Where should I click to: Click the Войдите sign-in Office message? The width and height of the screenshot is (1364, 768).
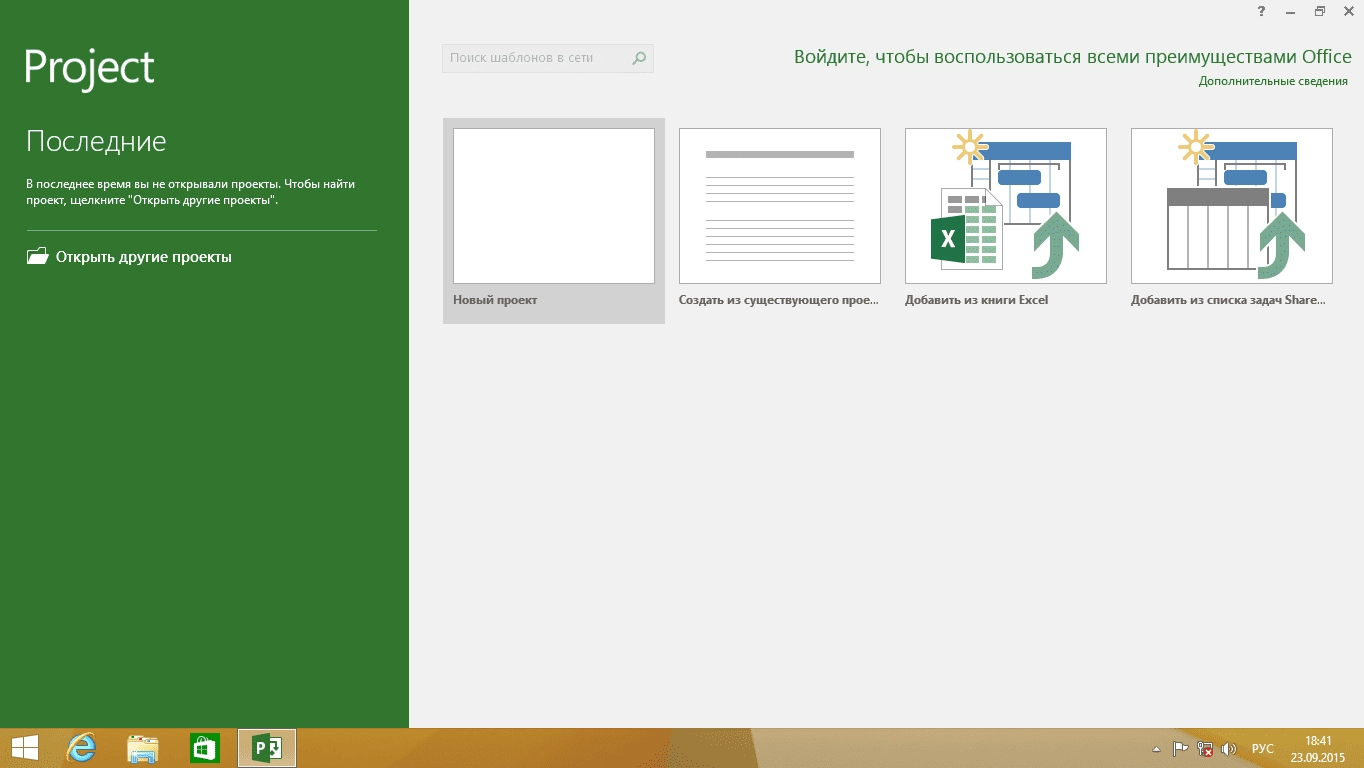(1073, 57)
